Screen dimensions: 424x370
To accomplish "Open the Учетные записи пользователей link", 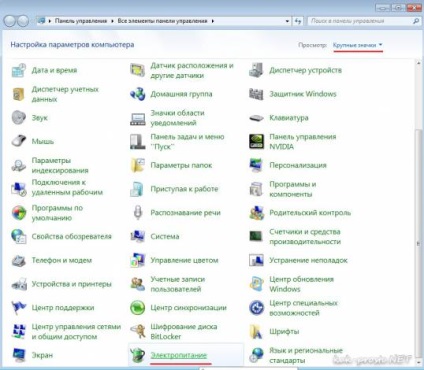I will (178, 284).
